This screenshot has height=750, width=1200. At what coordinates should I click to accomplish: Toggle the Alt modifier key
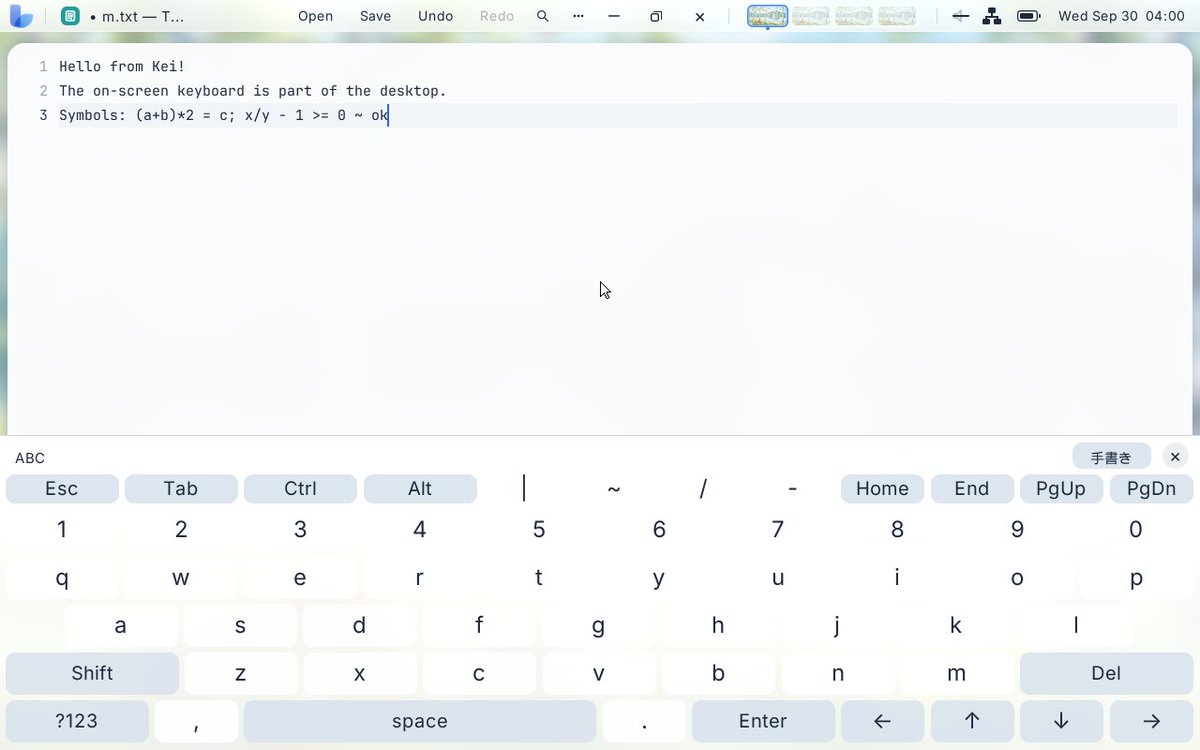point(420,488)
